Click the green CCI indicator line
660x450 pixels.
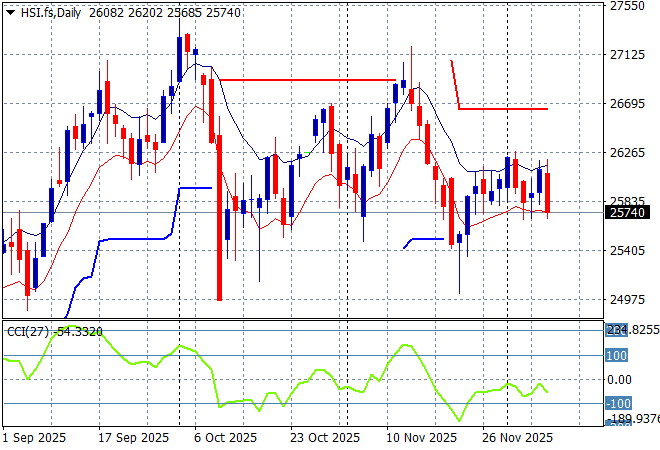(276, 393)
